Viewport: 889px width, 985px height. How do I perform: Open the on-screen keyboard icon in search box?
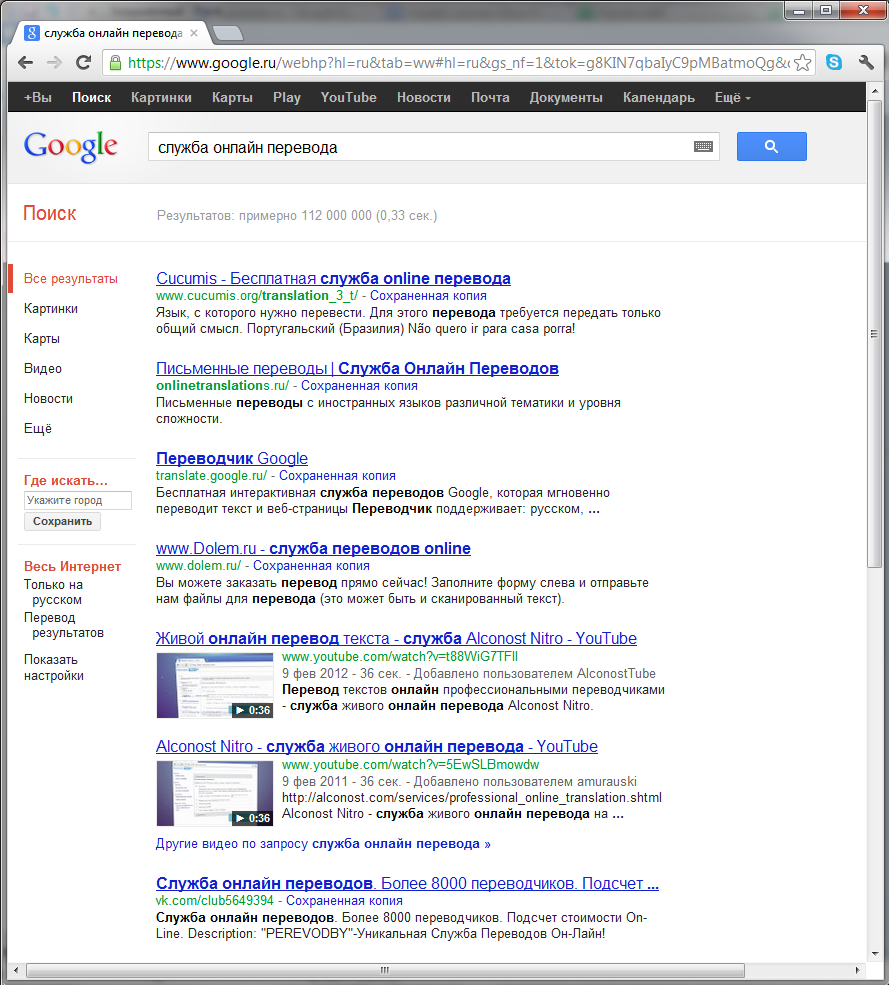tap(703, 146)
